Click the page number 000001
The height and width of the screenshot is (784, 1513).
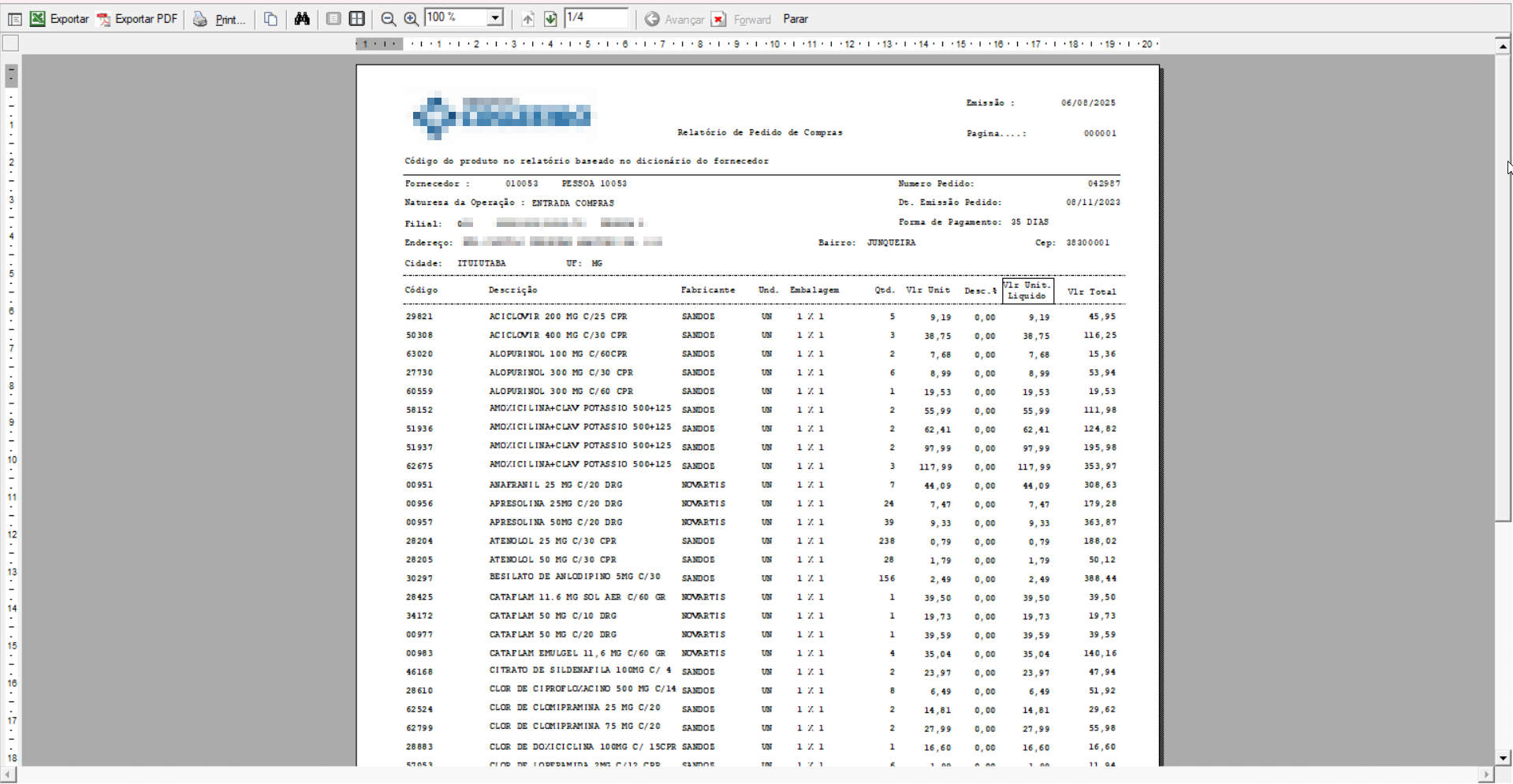point(1100,133)
